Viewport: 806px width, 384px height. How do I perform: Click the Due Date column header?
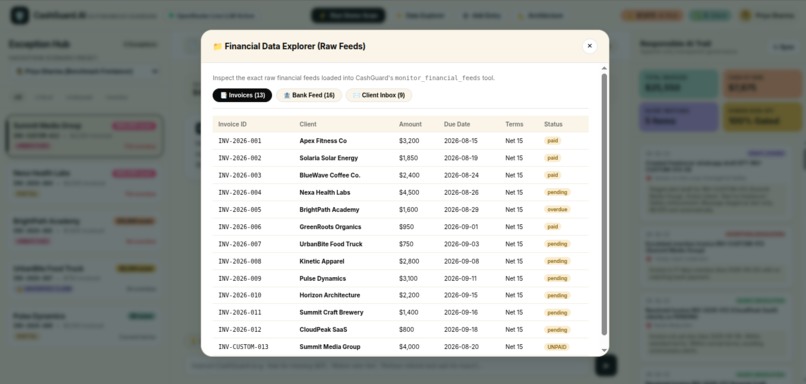pyautogui.click(x=457, y=124)
